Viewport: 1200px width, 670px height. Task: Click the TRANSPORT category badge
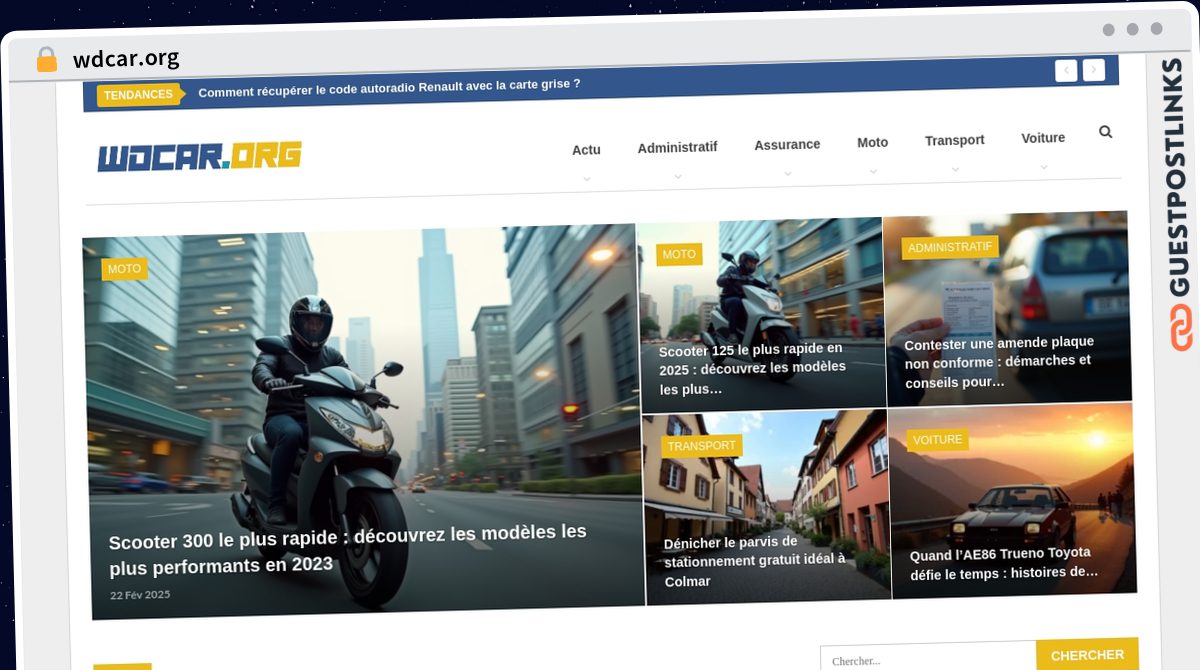pyautogui.click(x=701, y=446)
